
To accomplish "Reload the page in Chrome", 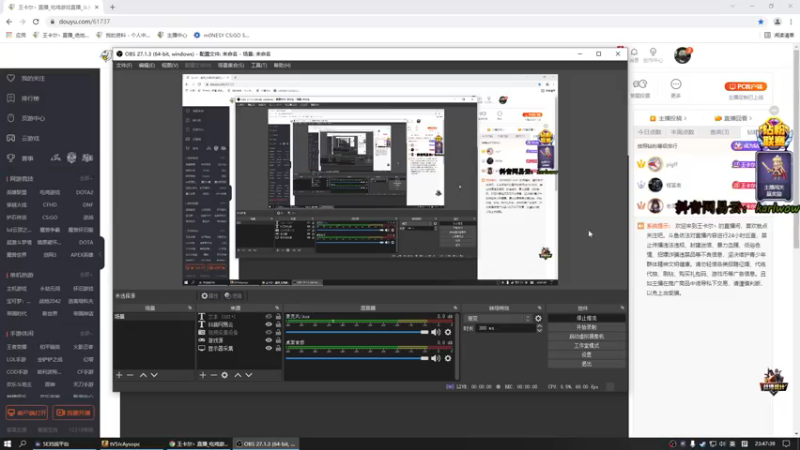I will 36,21.
